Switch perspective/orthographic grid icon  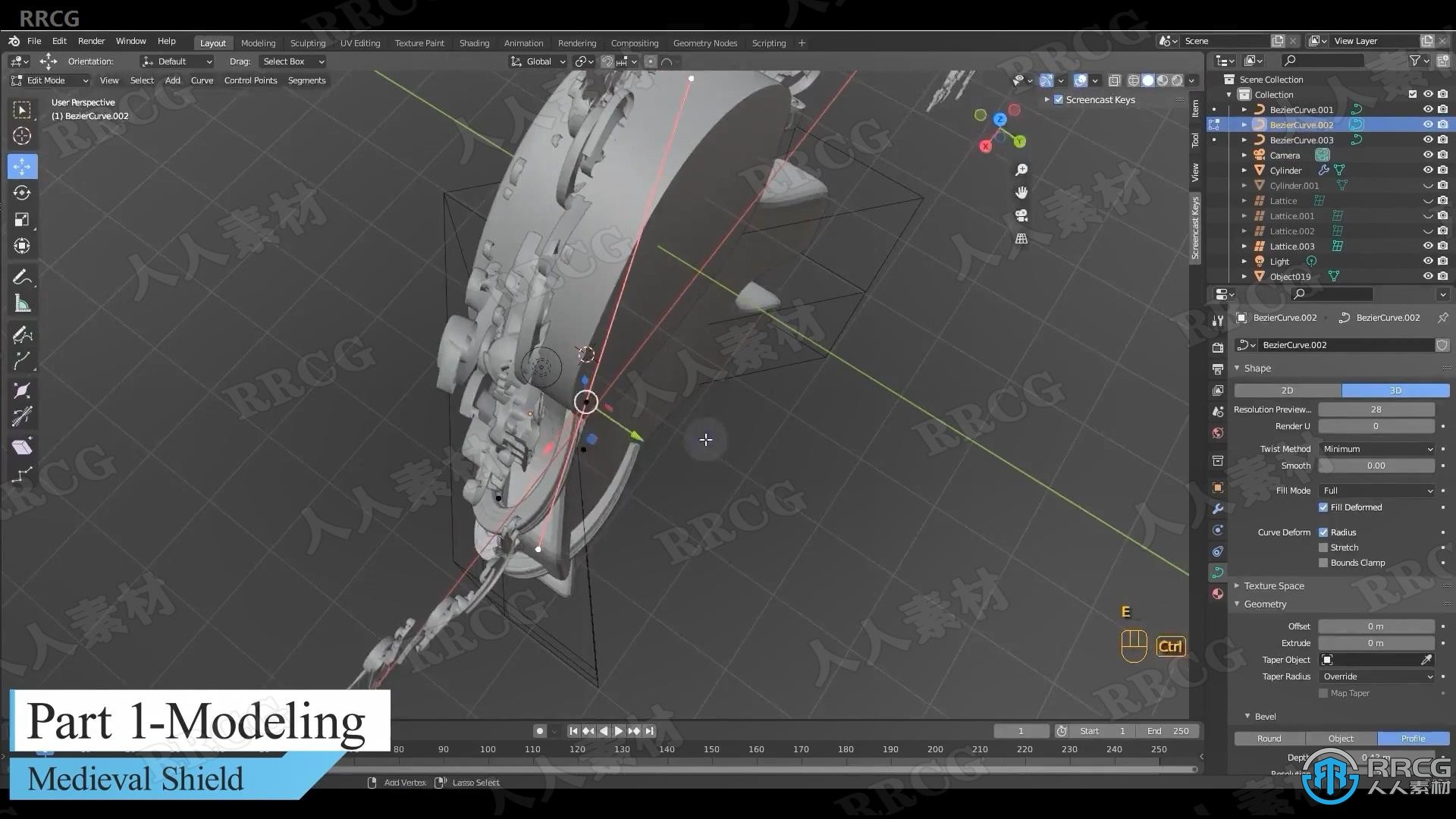point(1021,238)
